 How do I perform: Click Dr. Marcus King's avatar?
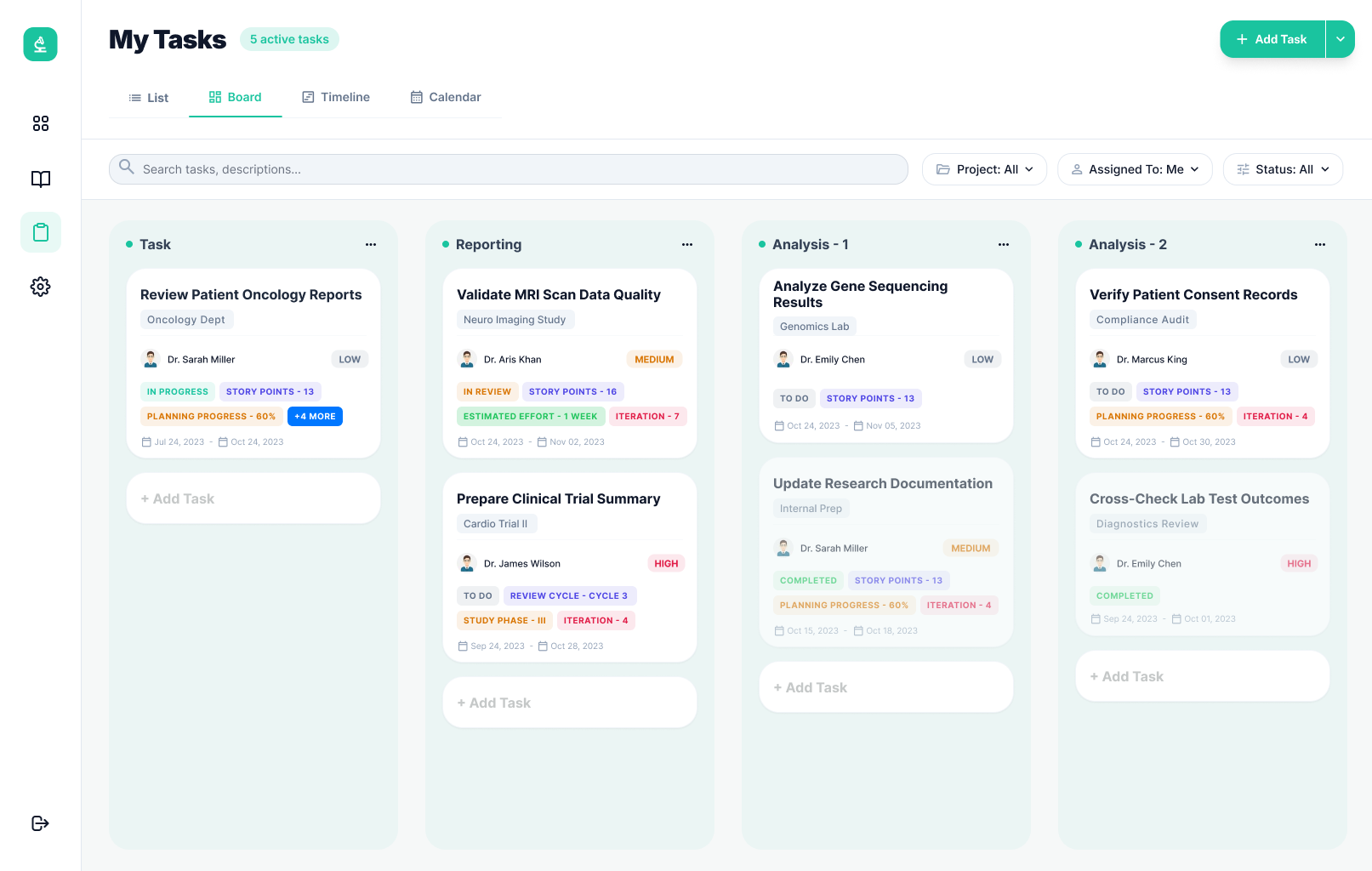1100,359
